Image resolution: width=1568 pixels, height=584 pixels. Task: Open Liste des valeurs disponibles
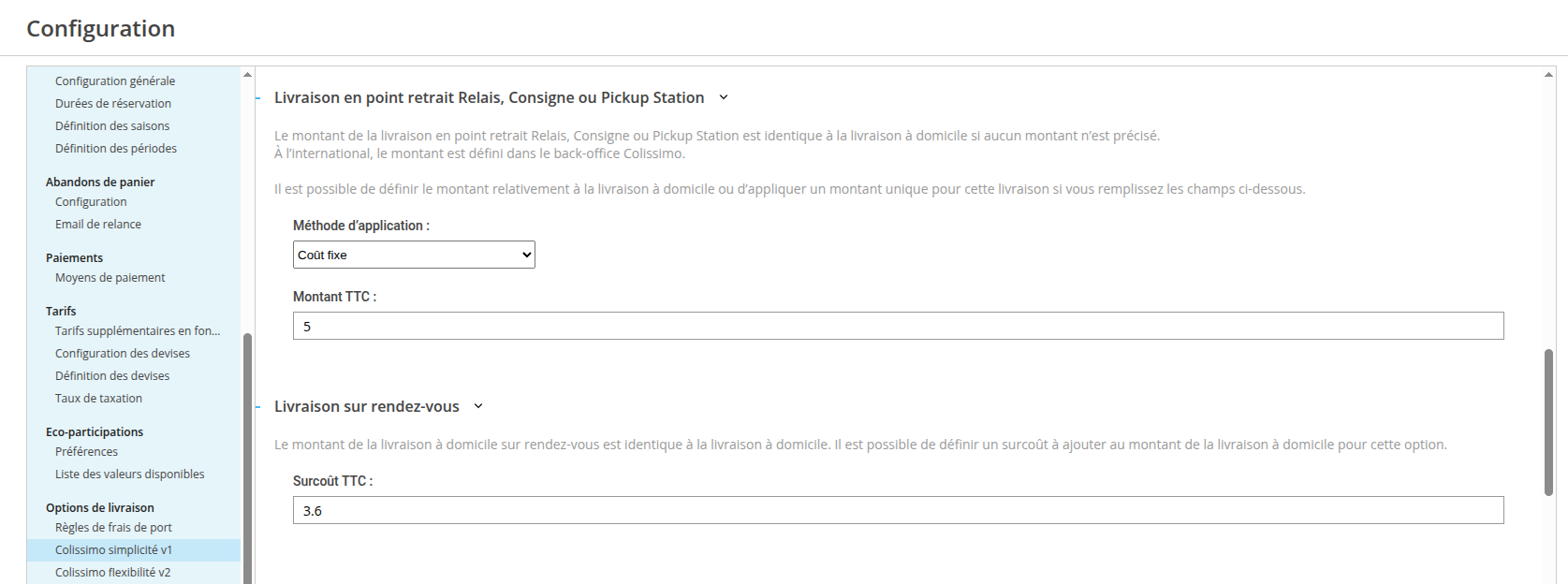130,474
